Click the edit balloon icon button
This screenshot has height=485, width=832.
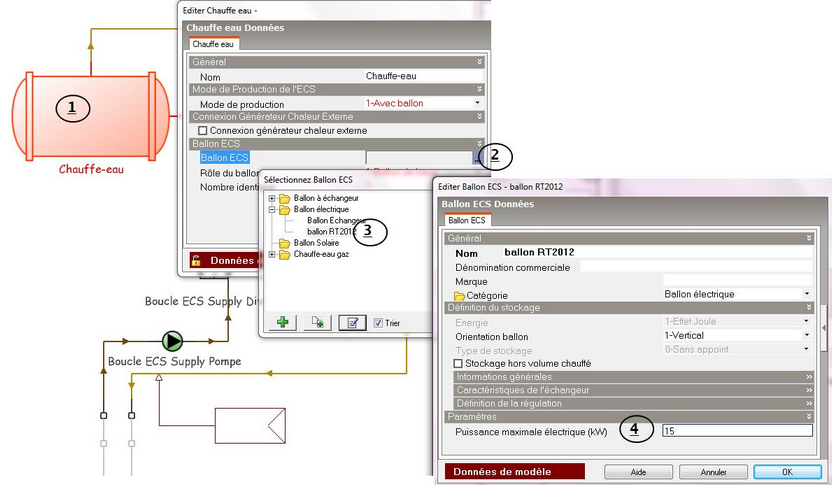tap(352, 323)
